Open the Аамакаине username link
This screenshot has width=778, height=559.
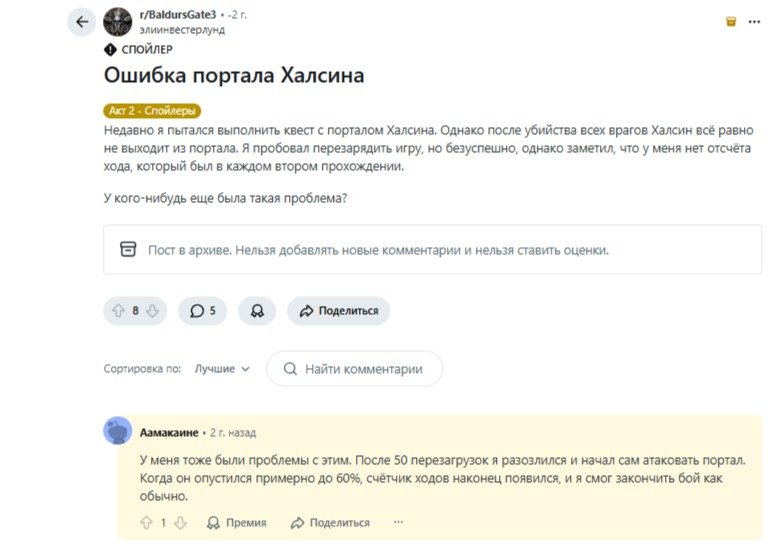tap(169, 433)
